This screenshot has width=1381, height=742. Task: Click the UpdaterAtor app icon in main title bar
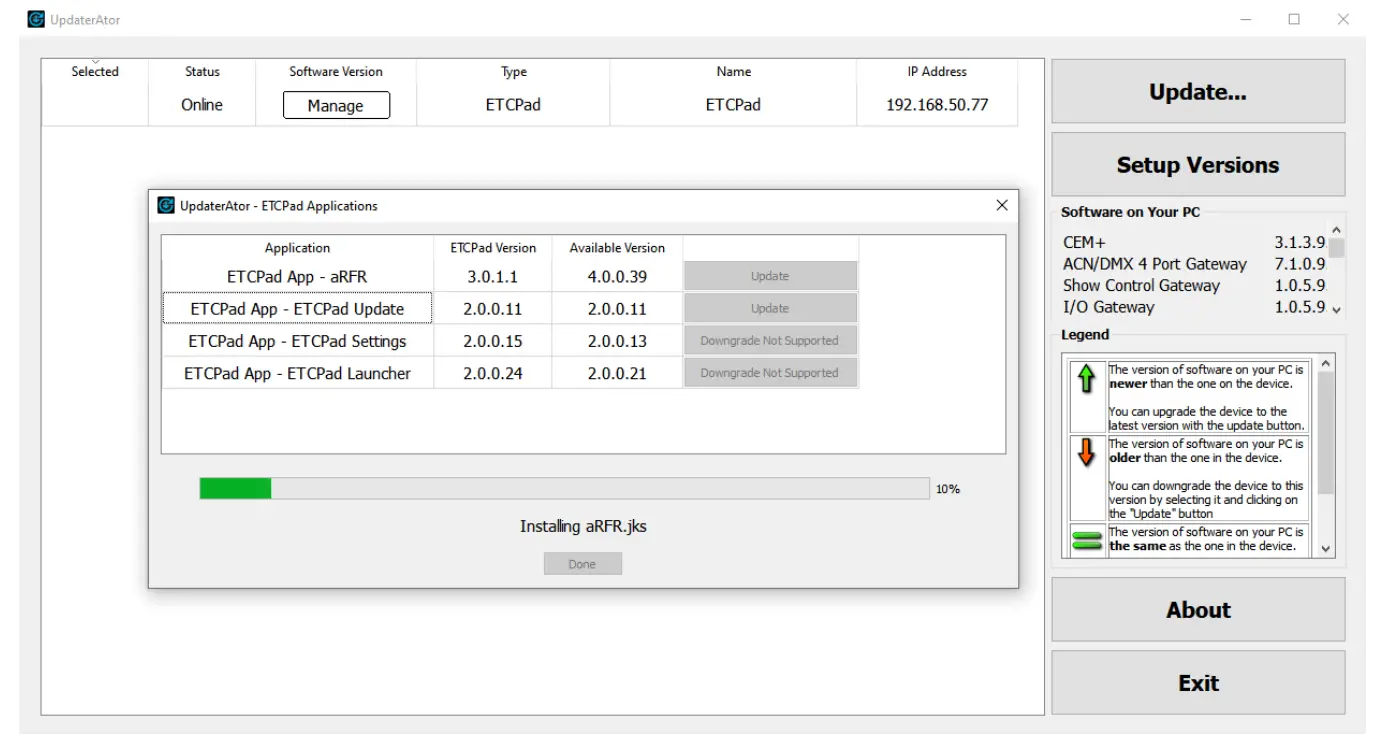pyautogui.click(x=36, y=19)
